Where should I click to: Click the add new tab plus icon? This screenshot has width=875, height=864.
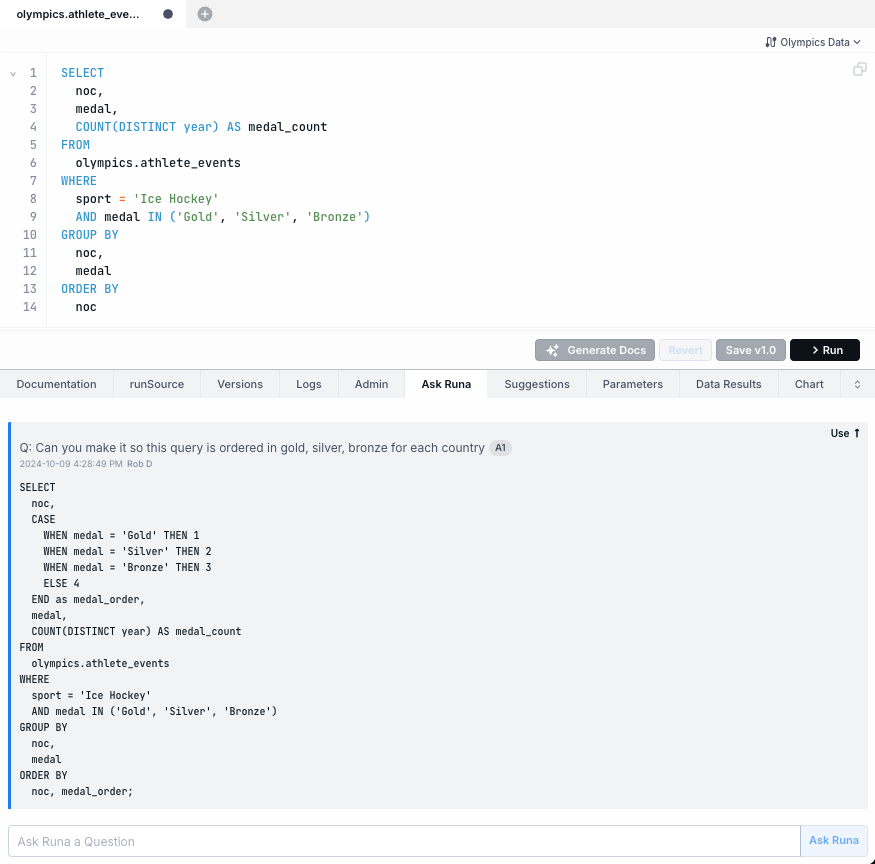[x=205, y=14]
